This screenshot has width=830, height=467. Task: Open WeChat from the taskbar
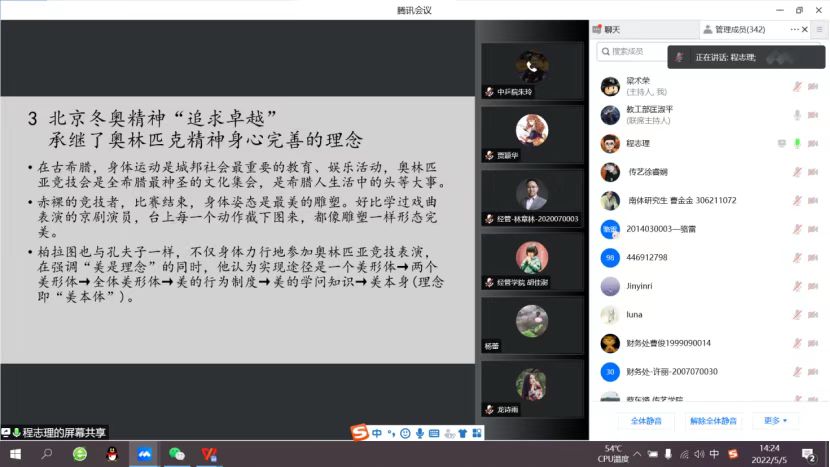pos(177,454)
